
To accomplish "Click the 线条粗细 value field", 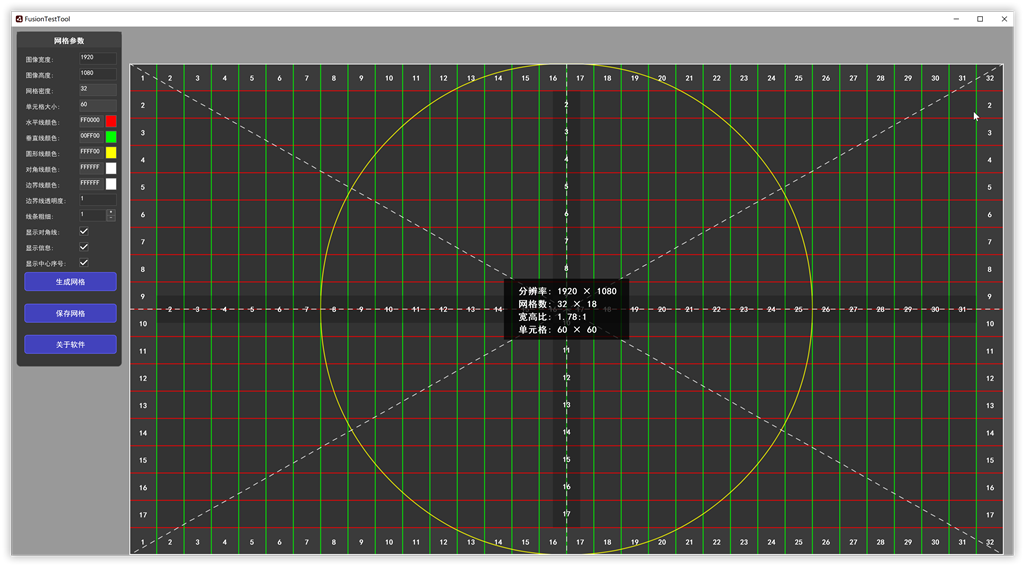I will (92, 215).
